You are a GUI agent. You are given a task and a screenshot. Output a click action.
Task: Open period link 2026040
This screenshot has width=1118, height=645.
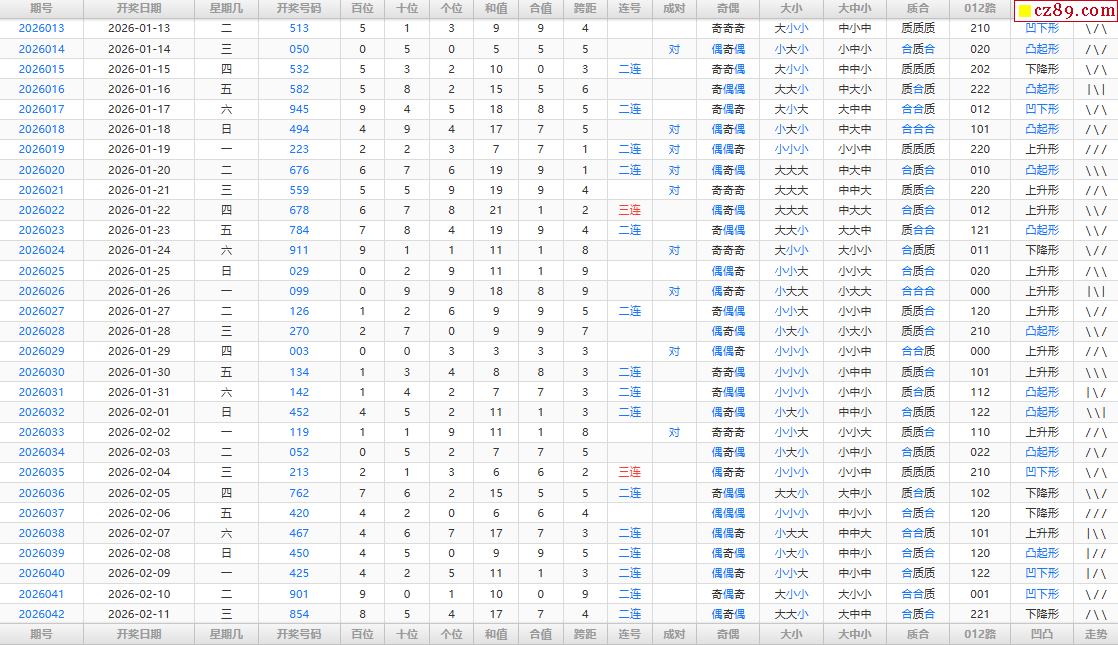(x=41, y=574)
